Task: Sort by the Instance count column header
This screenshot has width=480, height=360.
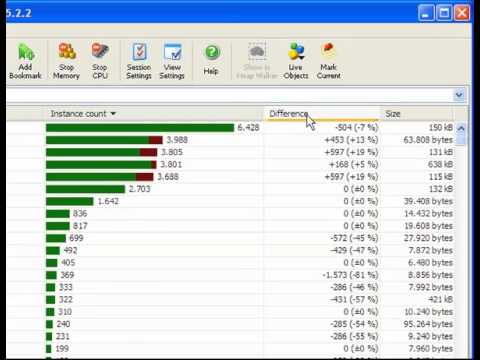Action: point(153,114)
